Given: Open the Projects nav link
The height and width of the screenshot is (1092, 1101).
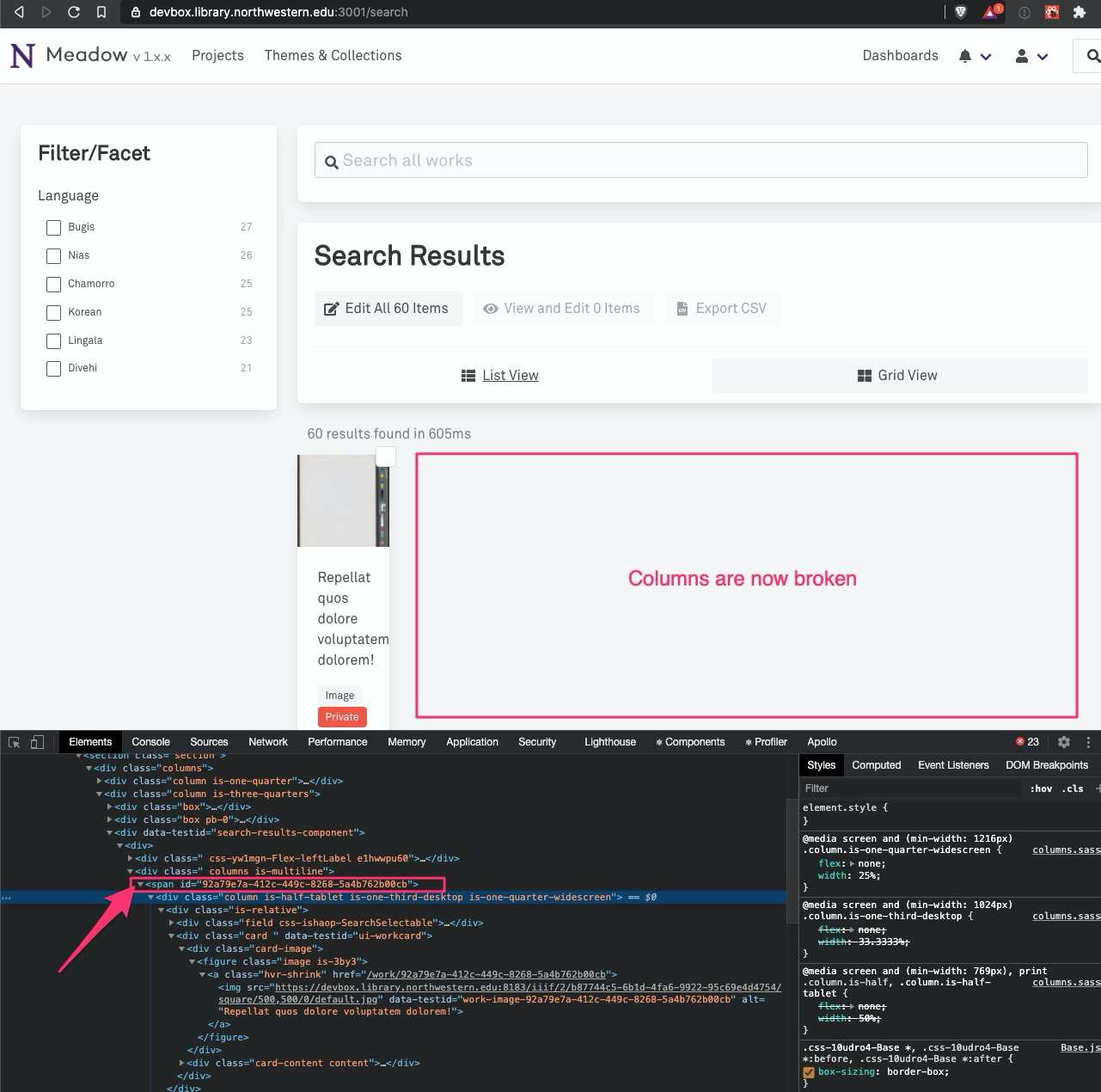Looking at the screenshot, I should pyautogui.click(x=217, y=56).
